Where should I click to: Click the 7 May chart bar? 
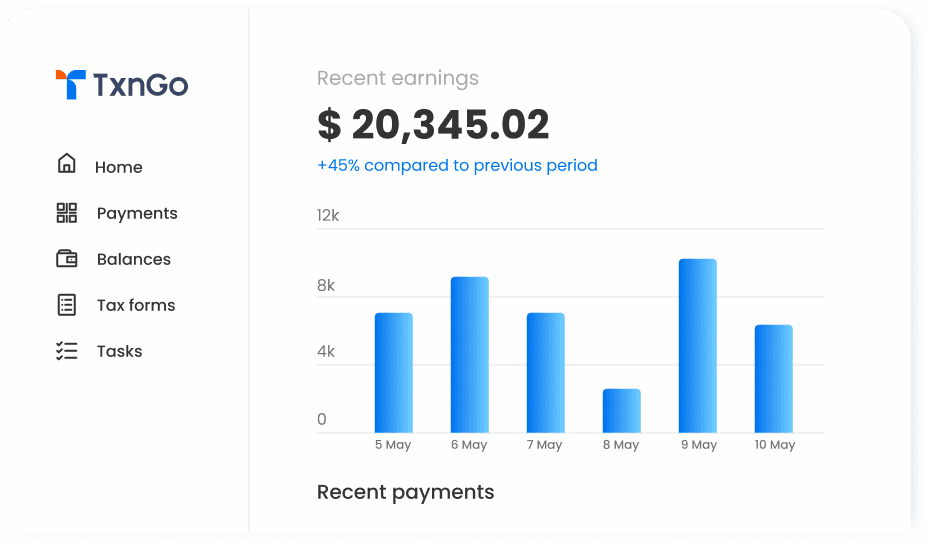546,373
